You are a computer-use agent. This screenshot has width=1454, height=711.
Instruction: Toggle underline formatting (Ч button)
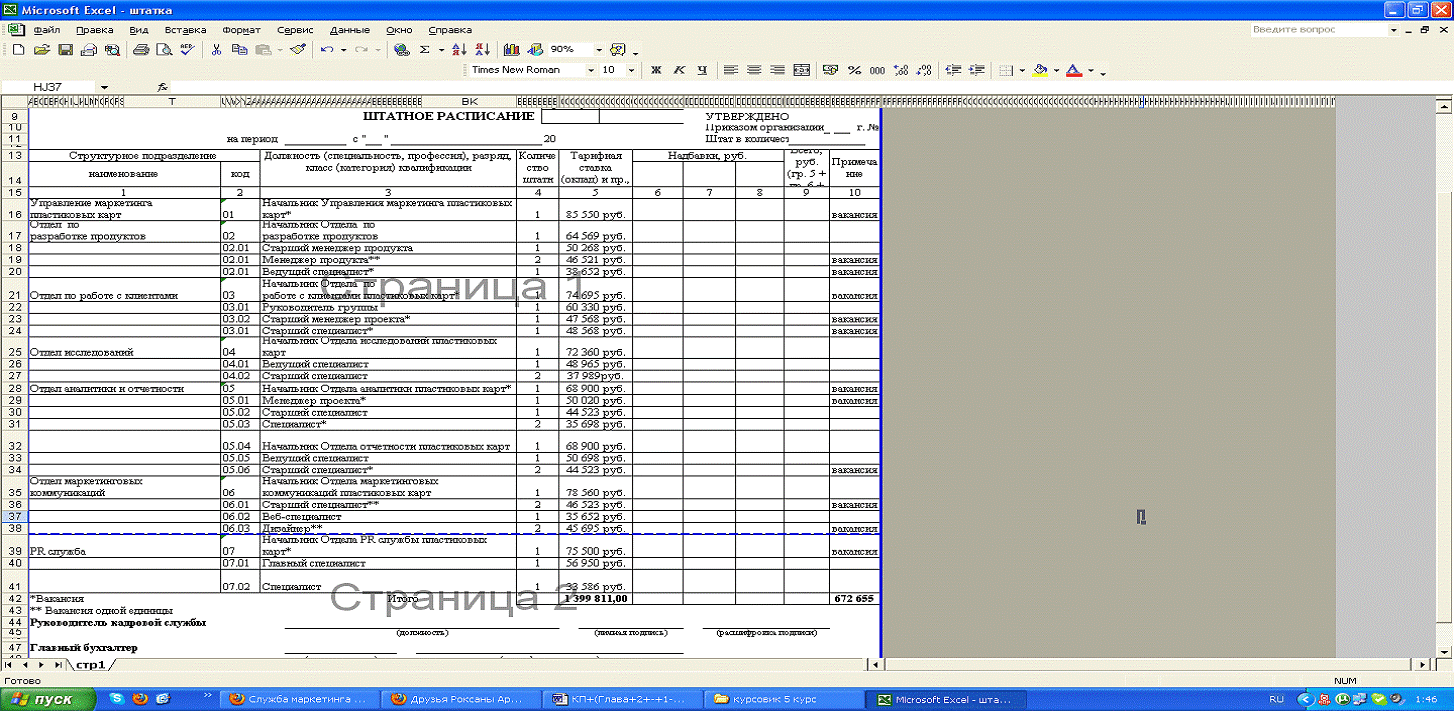coord(702,70)
